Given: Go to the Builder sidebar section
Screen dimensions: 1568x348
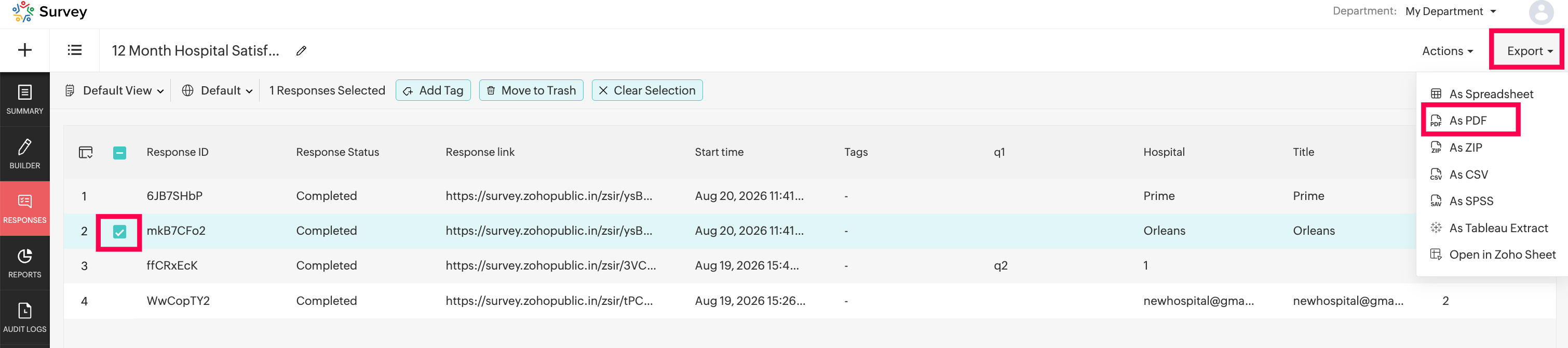Looking at the screenshot, I should pyautogui.click(x=25, y=154).
